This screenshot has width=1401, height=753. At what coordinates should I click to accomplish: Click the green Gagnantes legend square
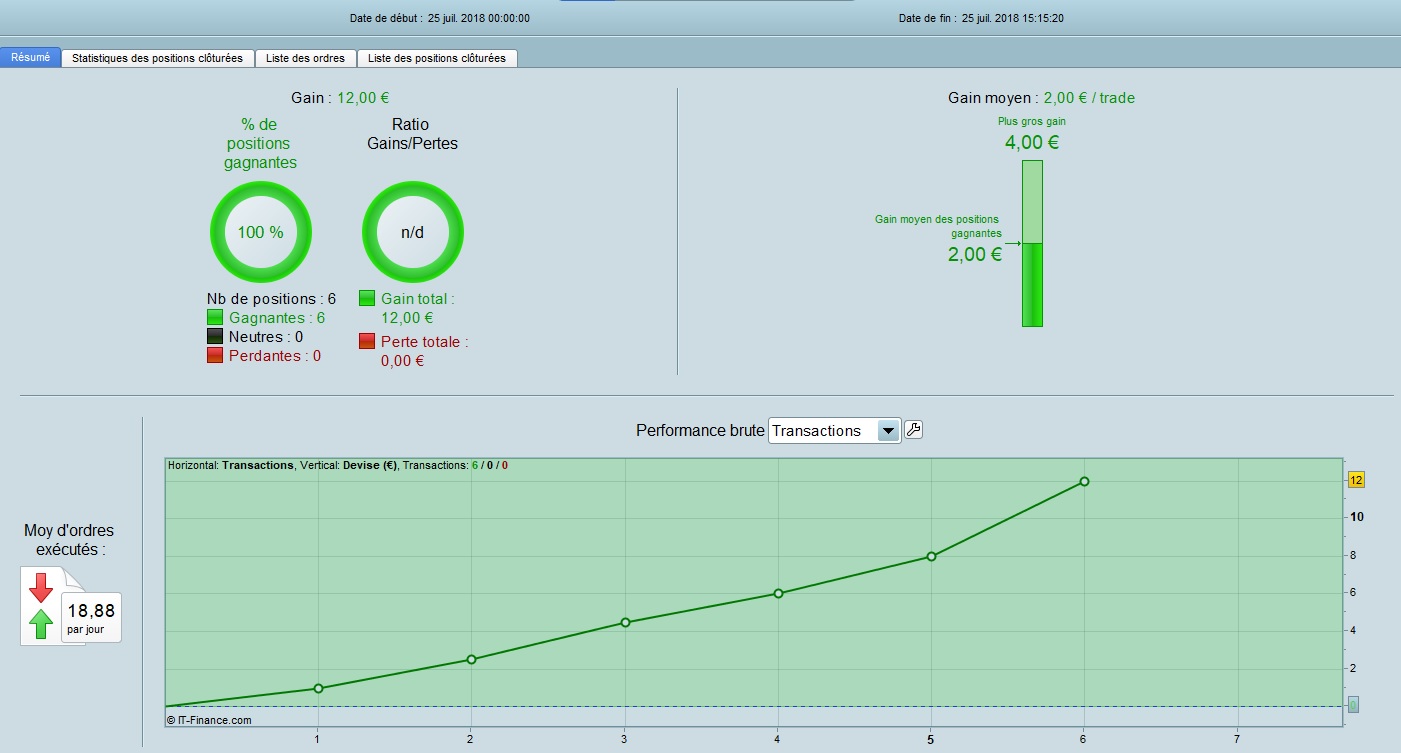(215, 318)
